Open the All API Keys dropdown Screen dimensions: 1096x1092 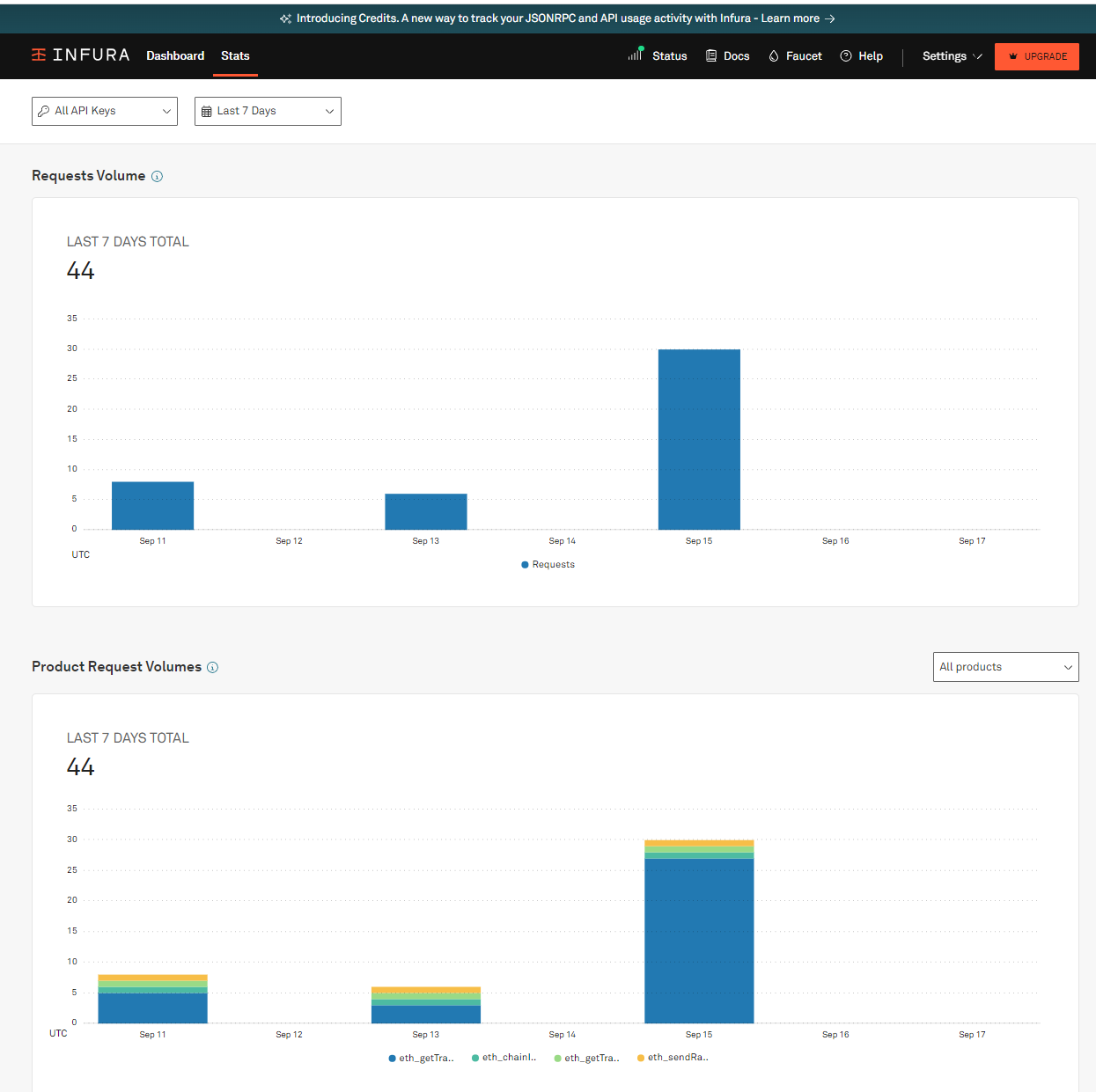105,111
